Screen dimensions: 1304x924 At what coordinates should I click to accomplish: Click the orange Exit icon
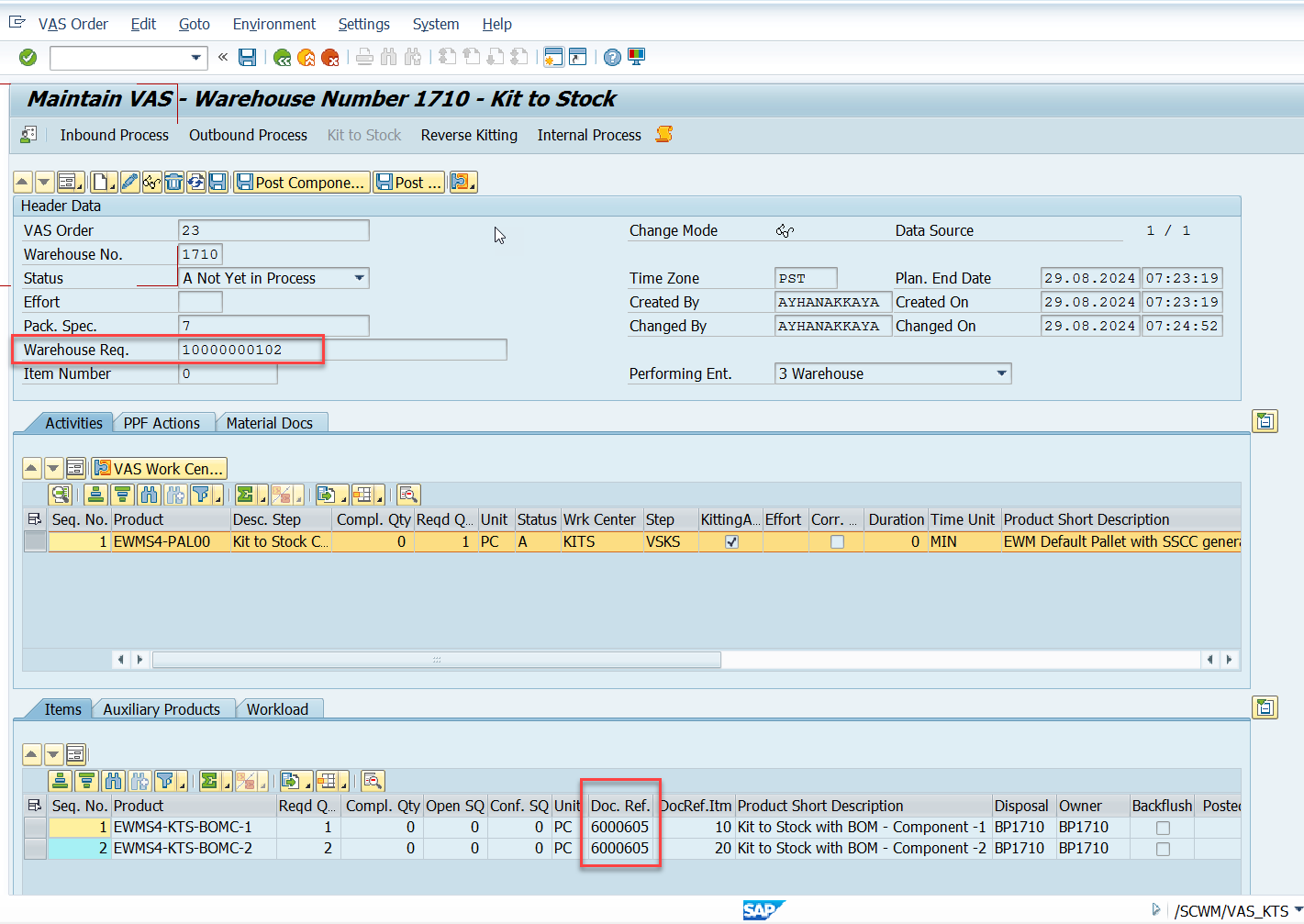click(306, 58)
